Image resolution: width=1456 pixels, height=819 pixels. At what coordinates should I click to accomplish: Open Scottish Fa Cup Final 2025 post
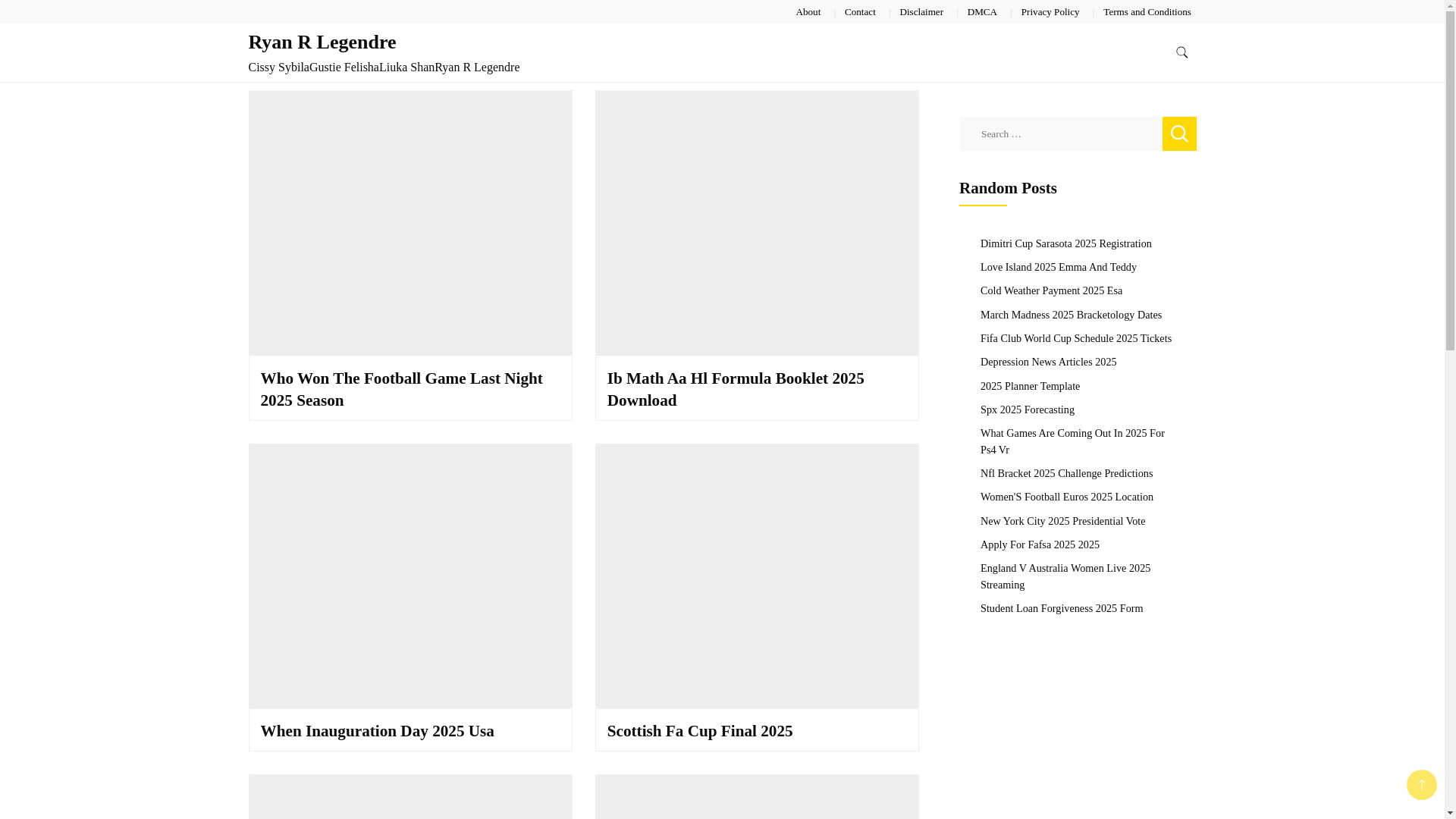point(699,731)
